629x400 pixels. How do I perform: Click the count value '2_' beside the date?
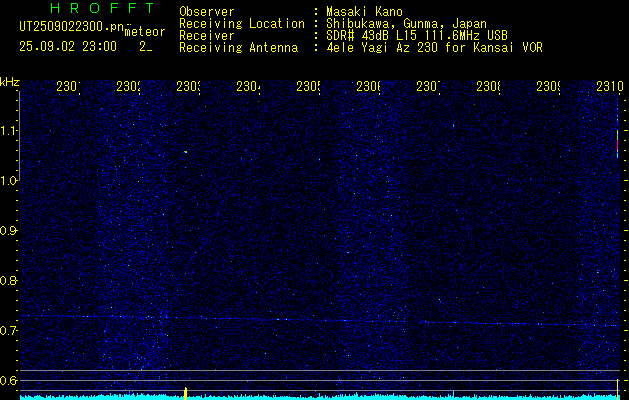point(145,47)
